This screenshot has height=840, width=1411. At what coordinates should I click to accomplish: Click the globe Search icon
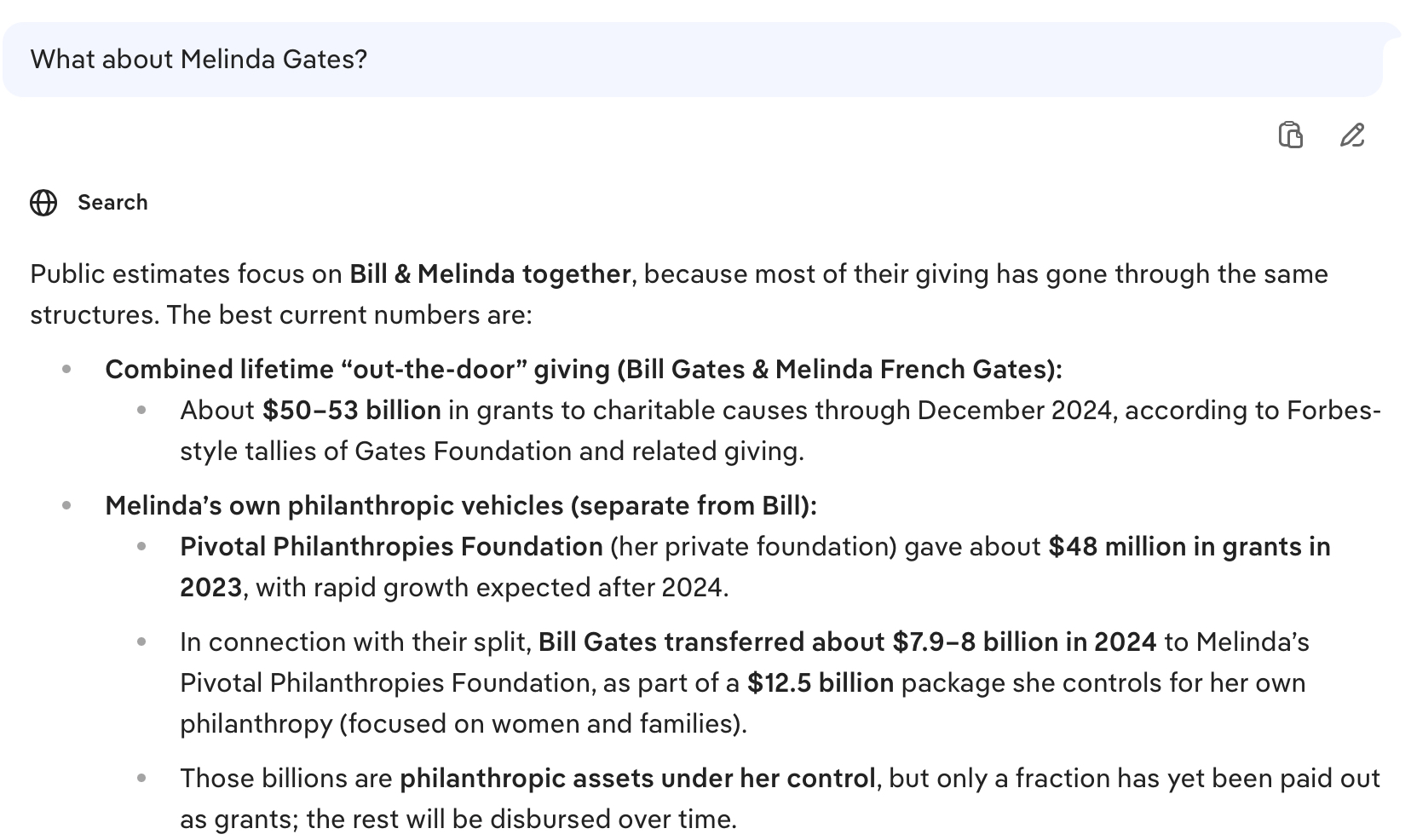click(x=43, y=203)
